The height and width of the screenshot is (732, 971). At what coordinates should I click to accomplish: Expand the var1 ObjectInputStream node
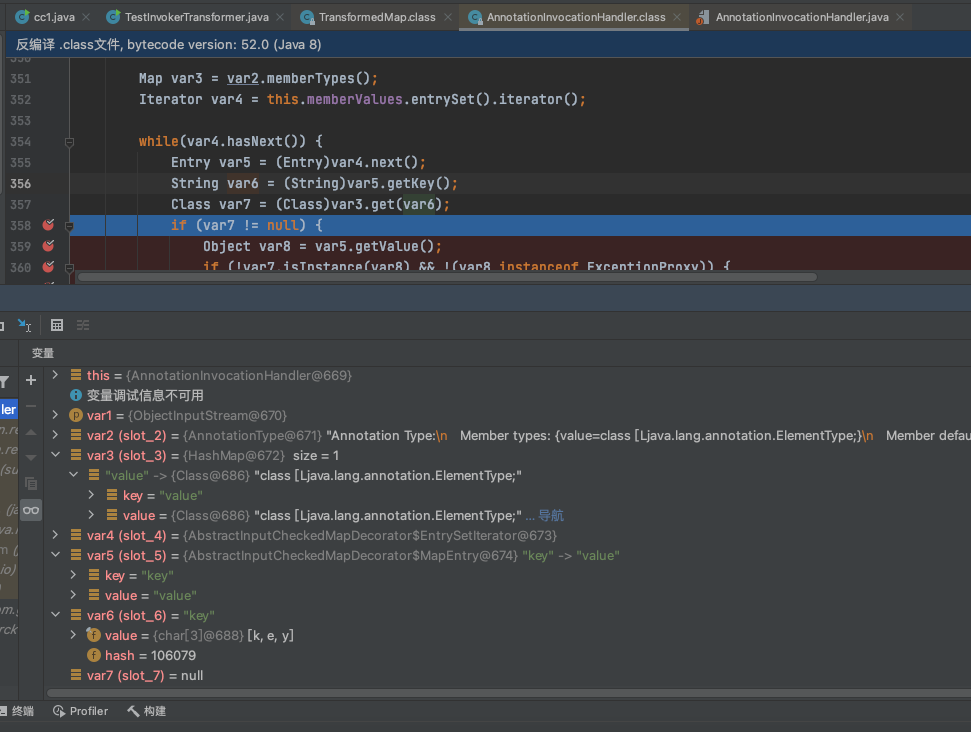coord(55,415)
